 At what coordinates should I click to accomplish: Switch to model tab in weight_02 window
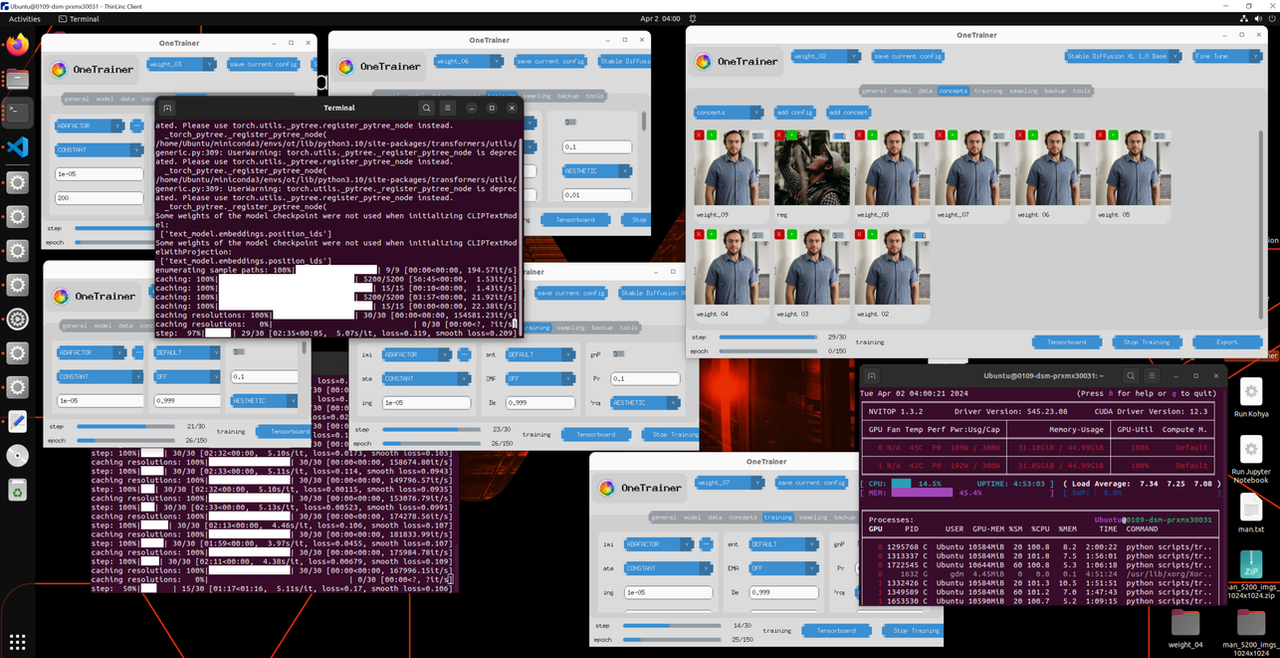[x=901, y=91]
